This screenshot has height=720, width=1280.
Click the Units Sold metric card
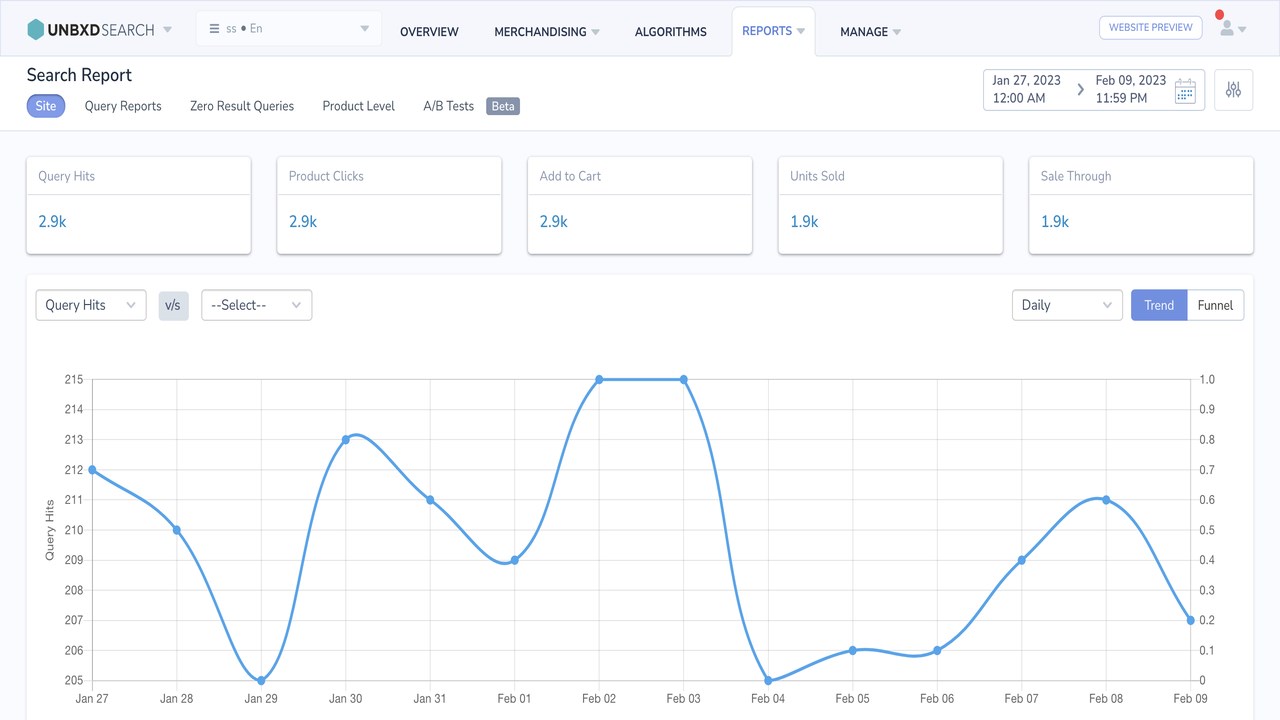click(890, 205)
